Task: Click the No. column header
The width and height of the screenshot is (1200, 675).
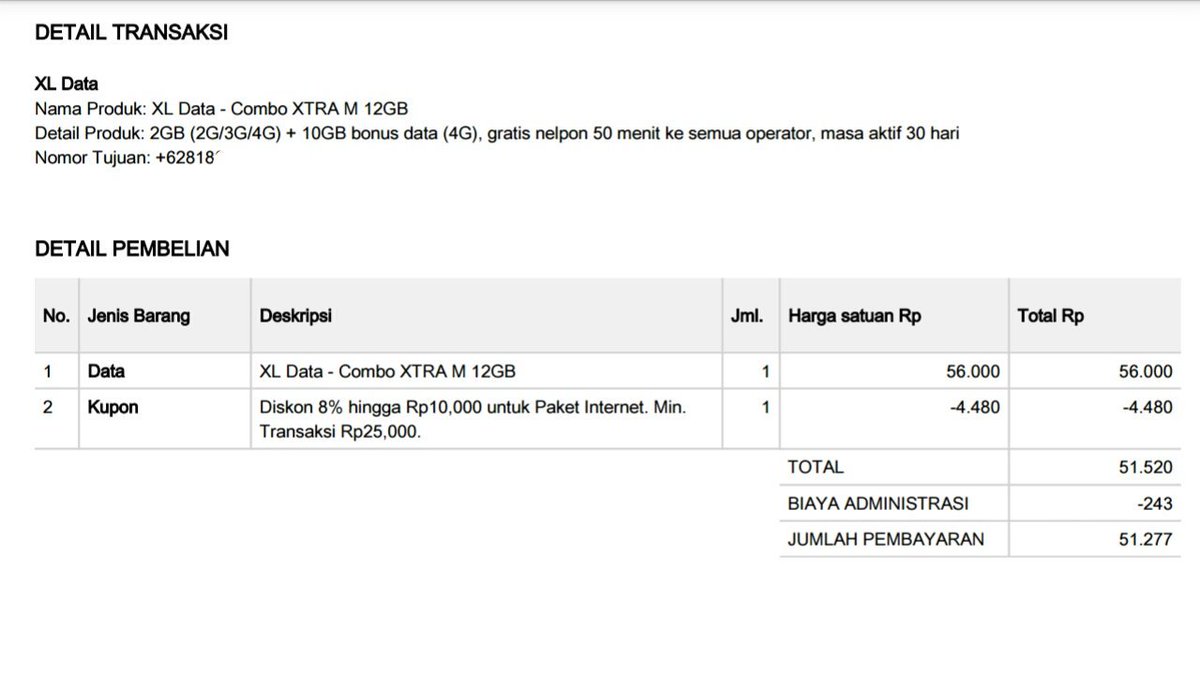Action: pyautogui.click(x=56, y=316)
